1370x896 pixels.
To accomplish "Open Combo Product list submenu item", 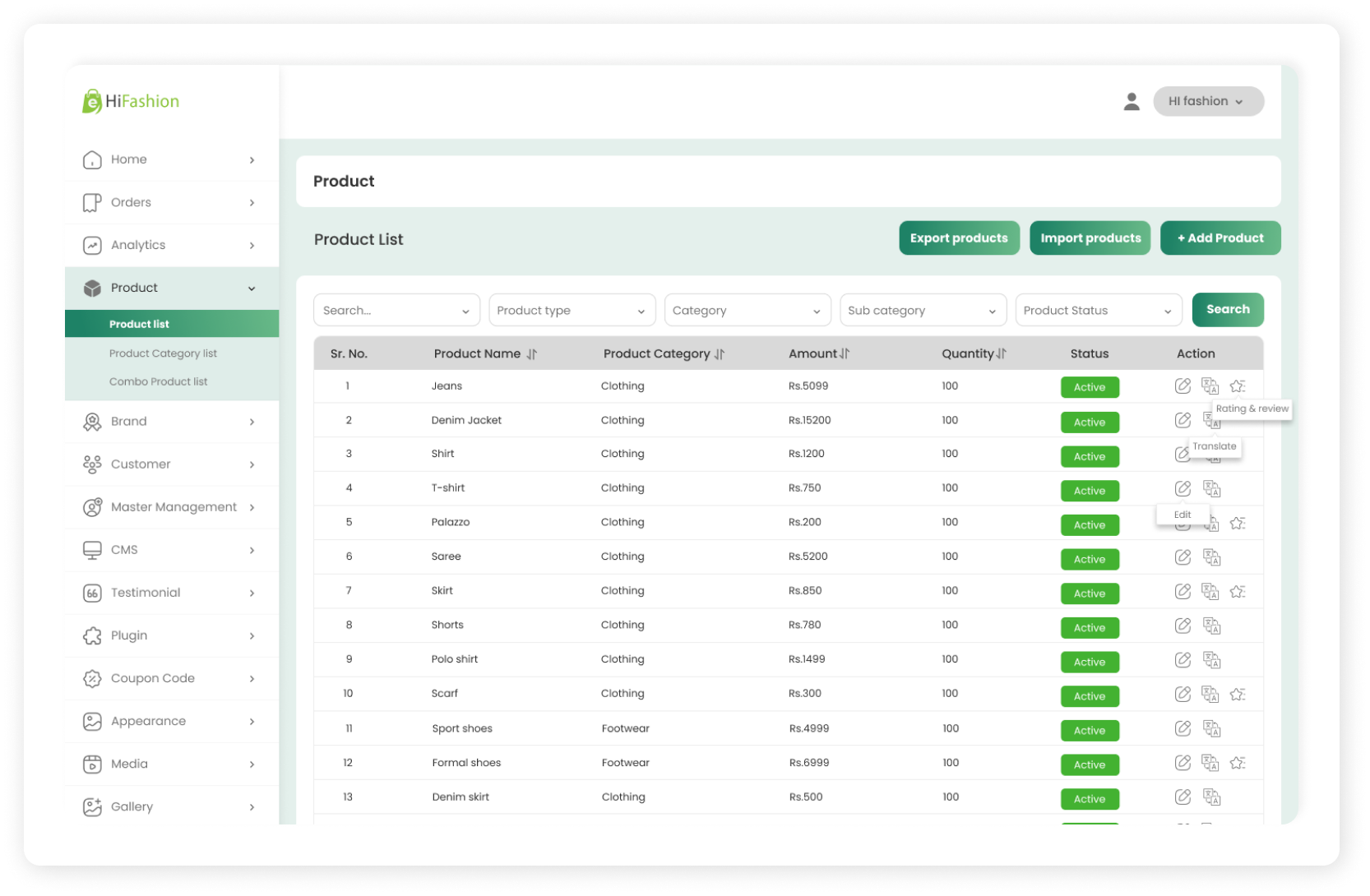I will pos(158,381).
